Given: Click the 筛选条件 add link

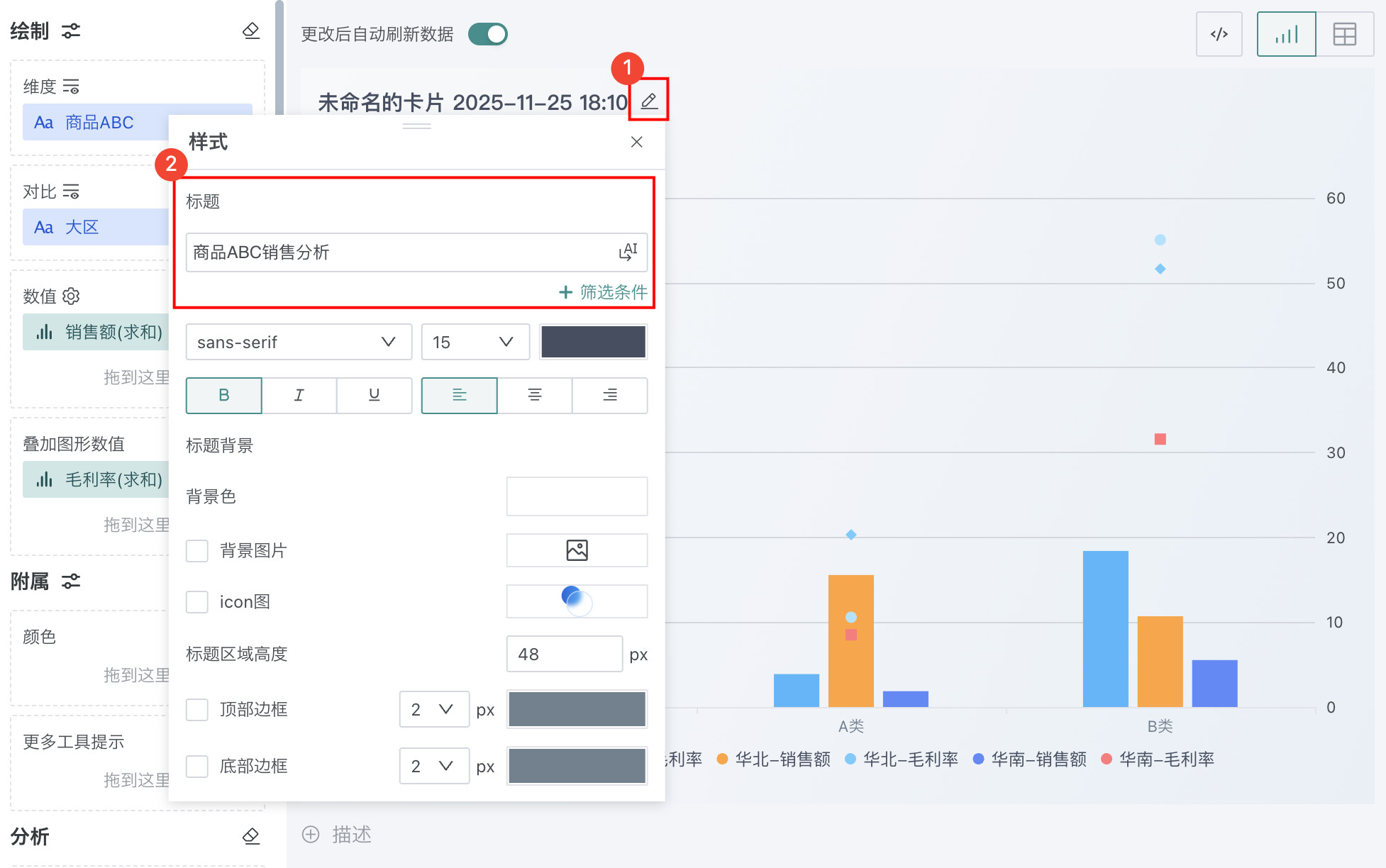Looking at the screenshot, I should coord(603,291).
